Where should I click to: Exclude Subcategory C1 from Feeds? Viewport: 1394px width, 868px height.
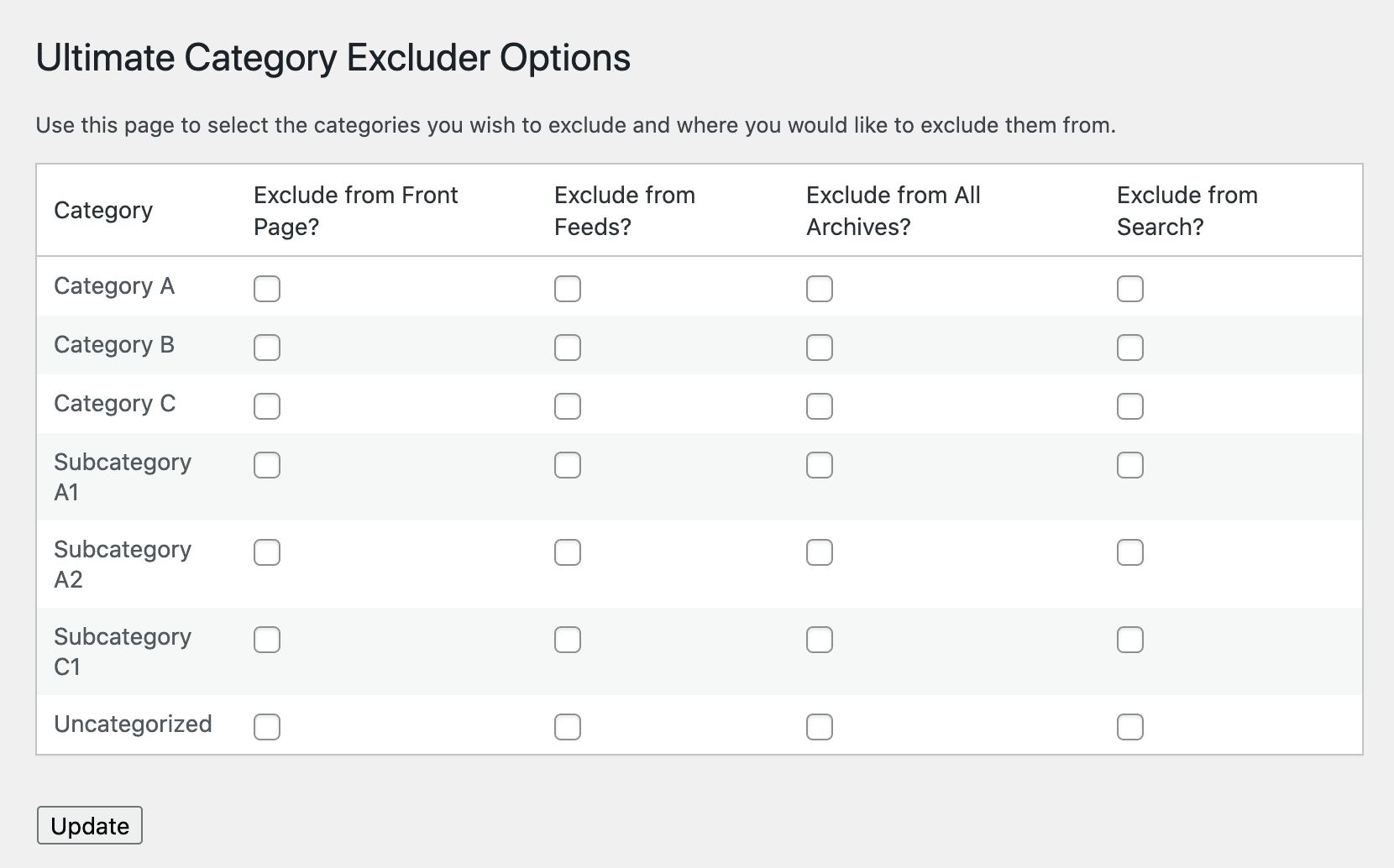[568, 639]
